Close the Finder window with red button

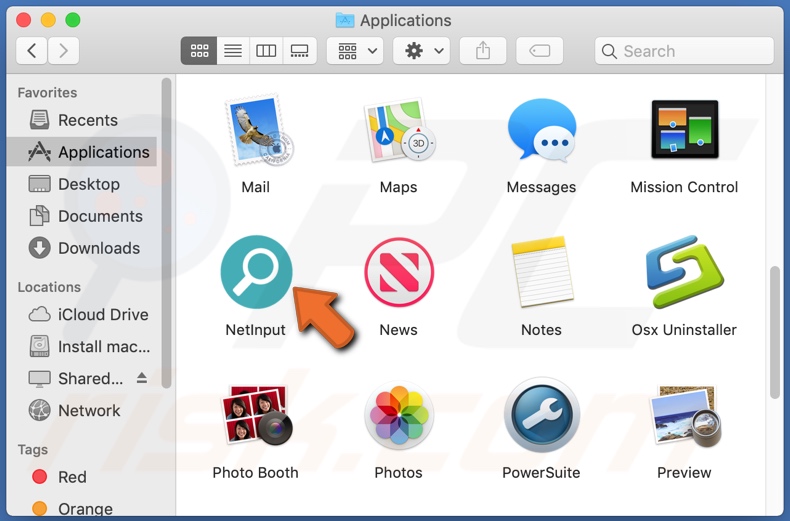click(23, 20)
